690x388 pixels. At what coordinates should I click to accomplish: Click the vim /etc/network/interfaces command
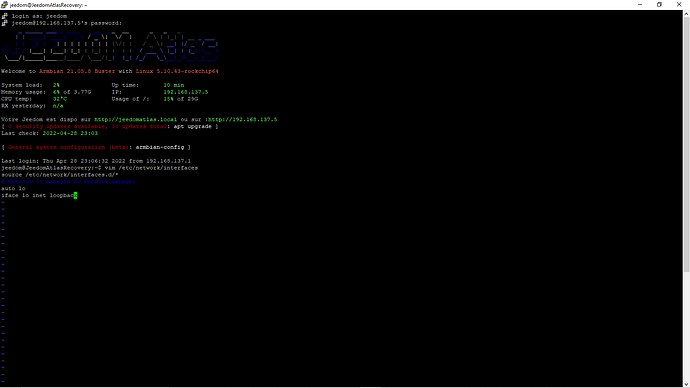[x=151, y=168]
